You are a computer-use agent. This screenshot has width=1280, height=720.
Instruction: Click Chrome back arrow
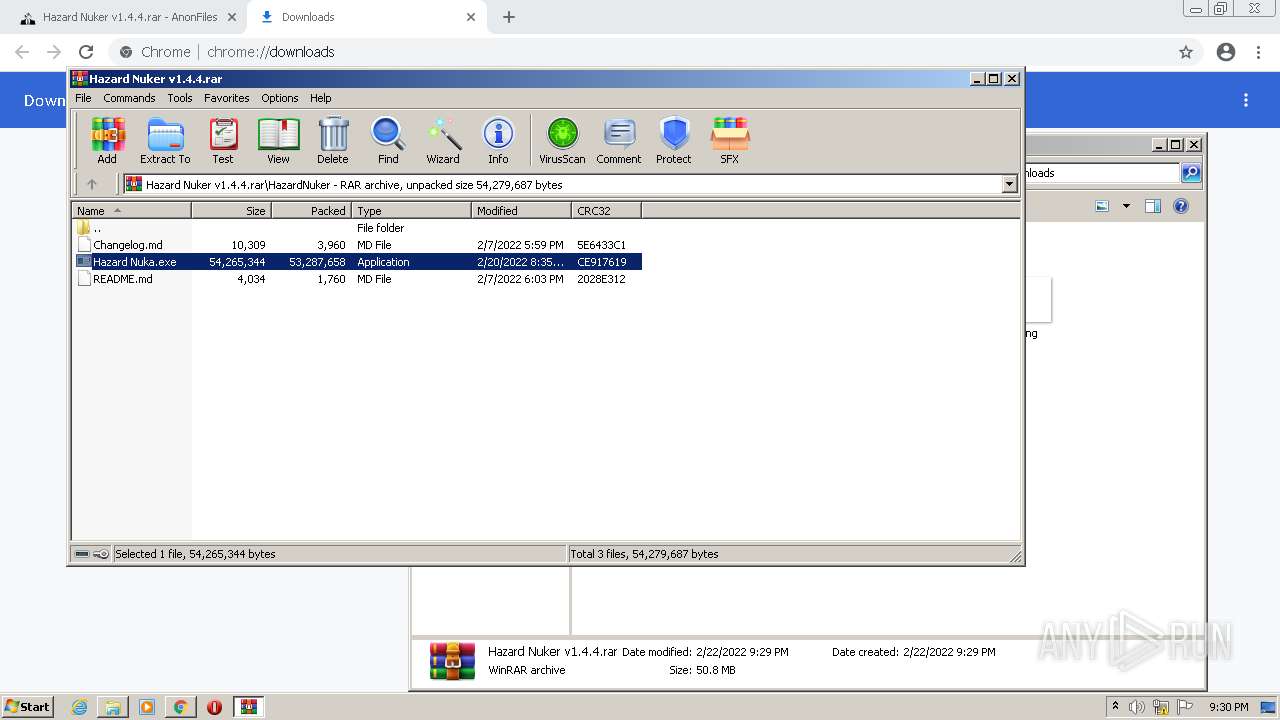[22, 52]
